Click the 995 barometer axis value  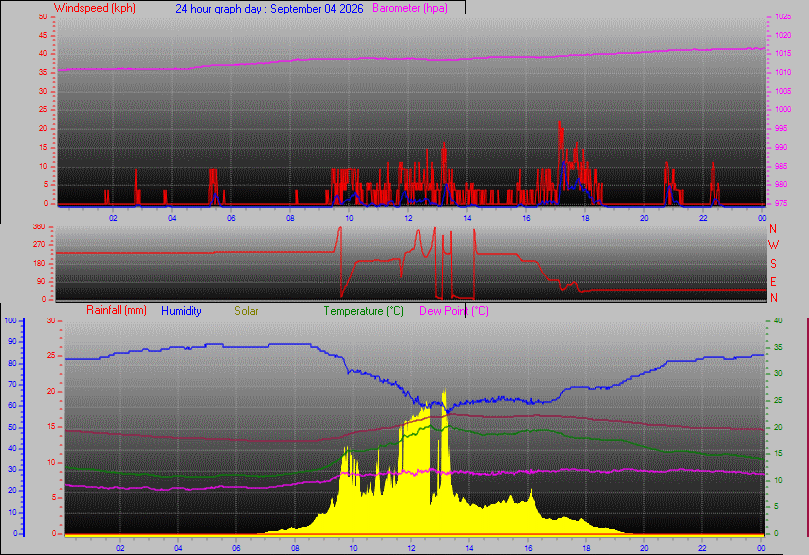(781, 128)
